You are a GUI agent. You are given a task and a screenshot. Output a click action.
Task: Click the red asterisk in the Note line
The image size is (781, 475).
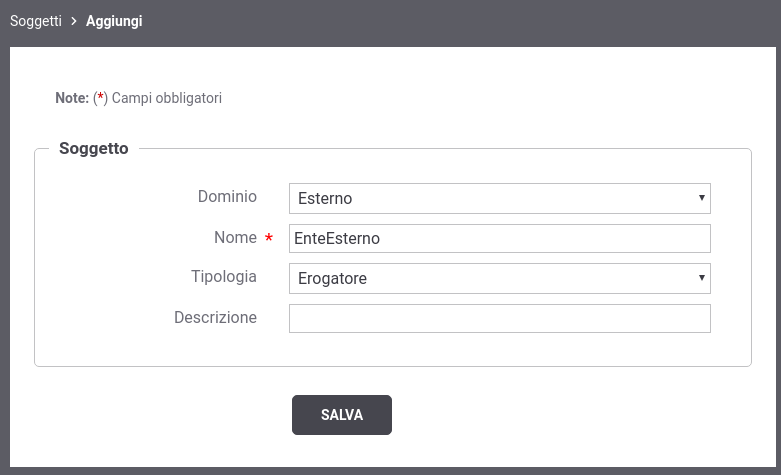coord(101,97)
